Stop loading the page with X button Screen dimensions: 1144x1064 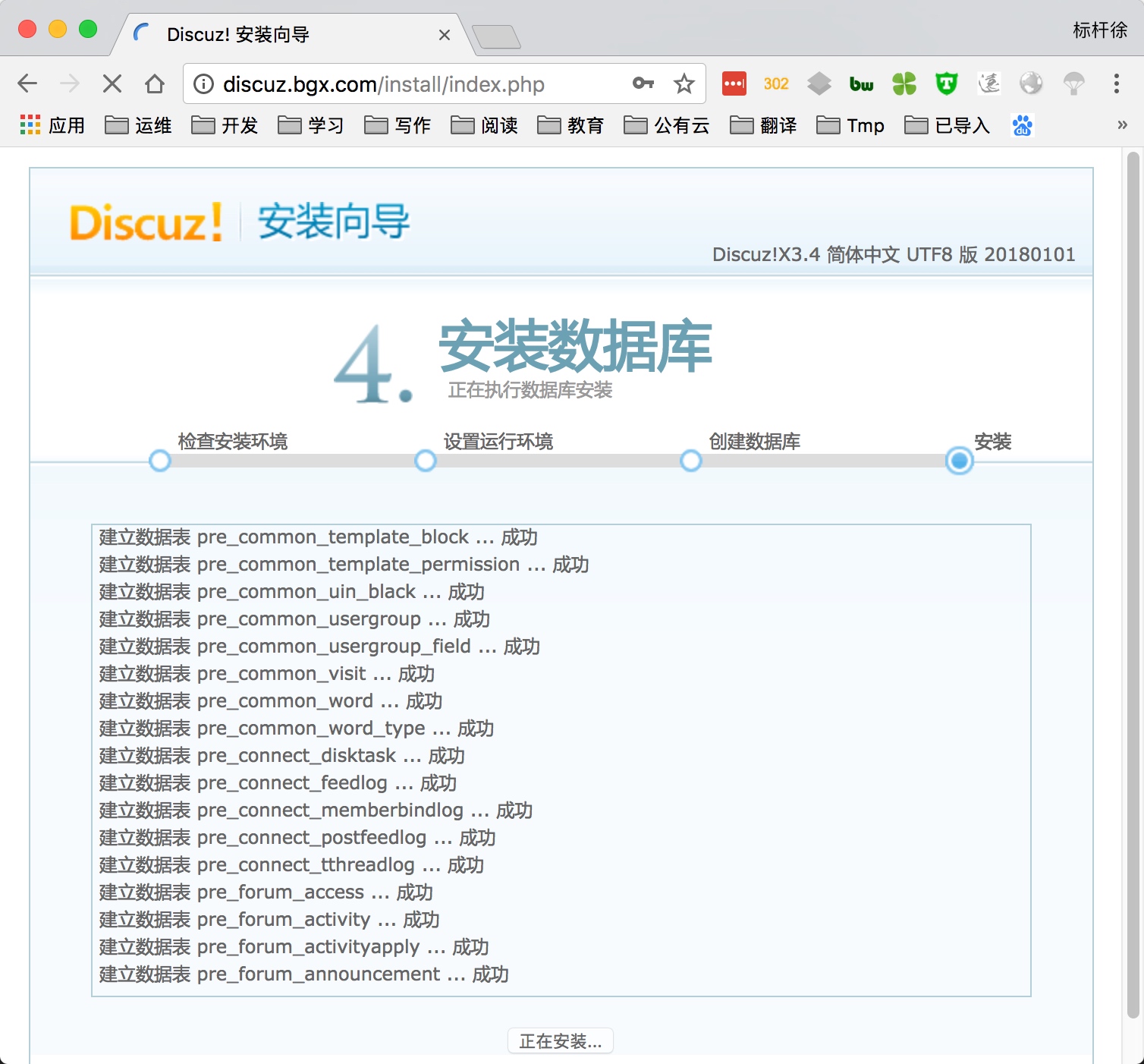112,83
